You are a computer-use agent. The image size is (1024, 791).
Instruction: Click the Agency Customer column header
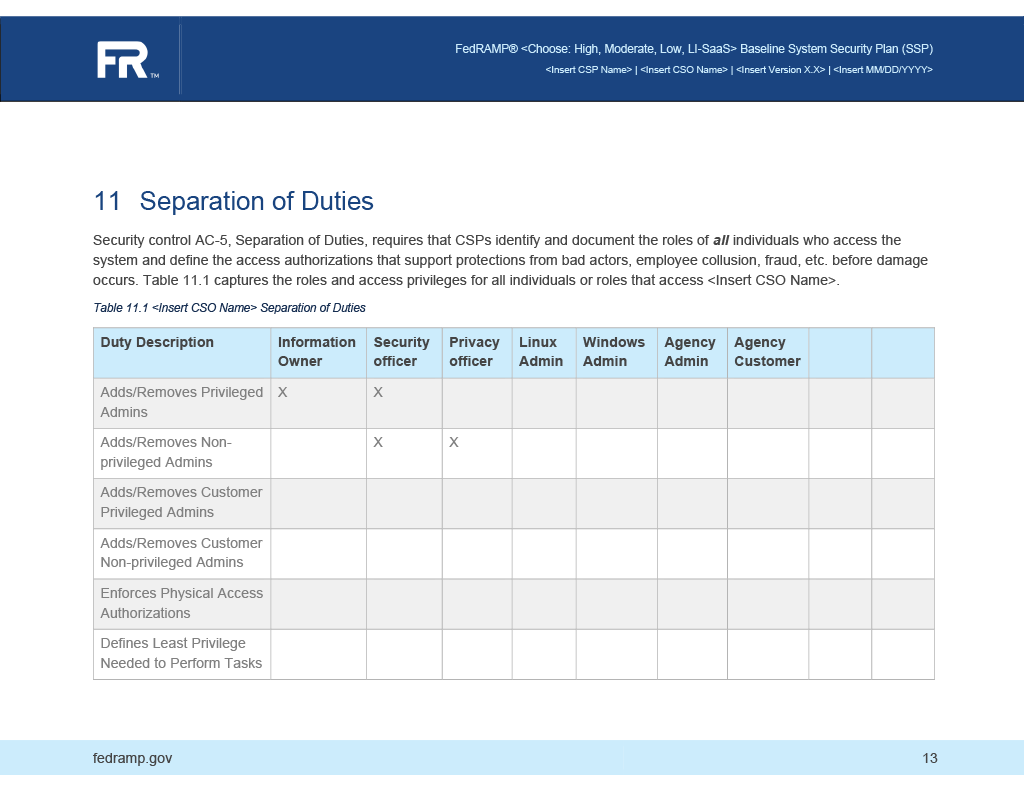tap(765, 352)
